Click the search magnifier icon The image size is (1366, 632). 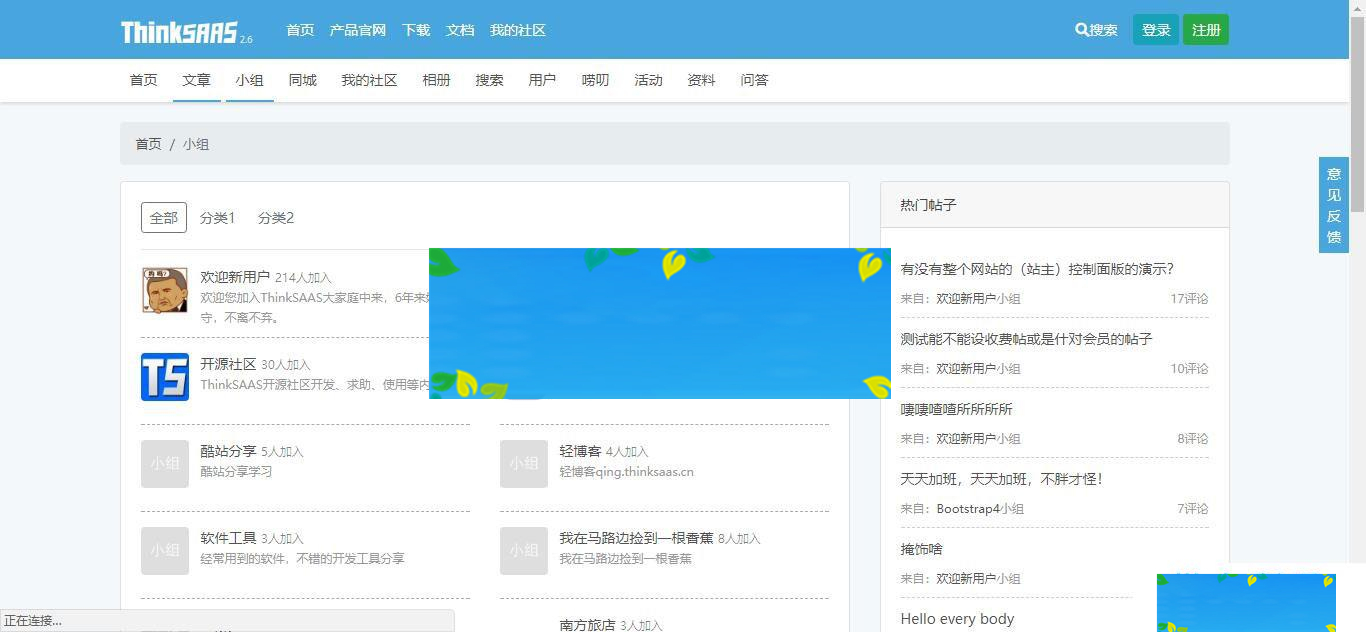[x=1081, y=29]
